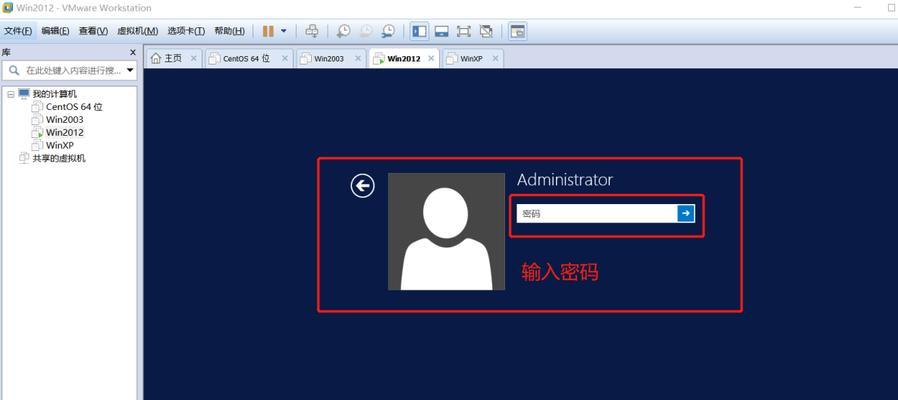Click the Administrator user avatar picture

click(446, 232)
